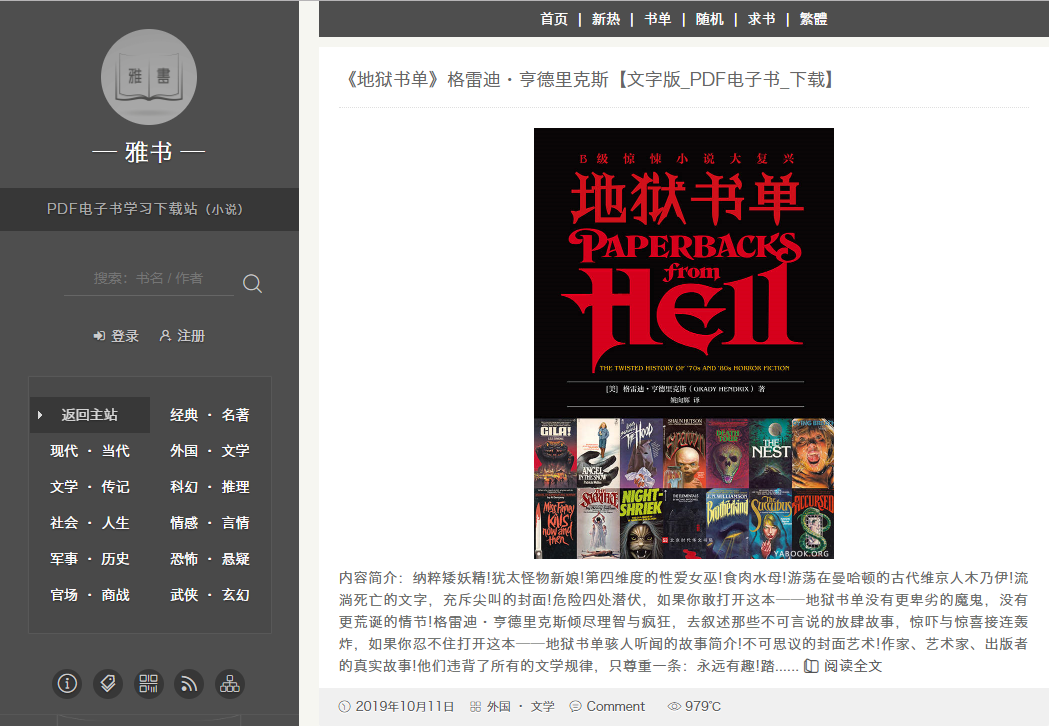This screenshot has width=1049, height=726.
Task: Focus the 搜索：书名/作者 search field
Action: tap(149, 278)
